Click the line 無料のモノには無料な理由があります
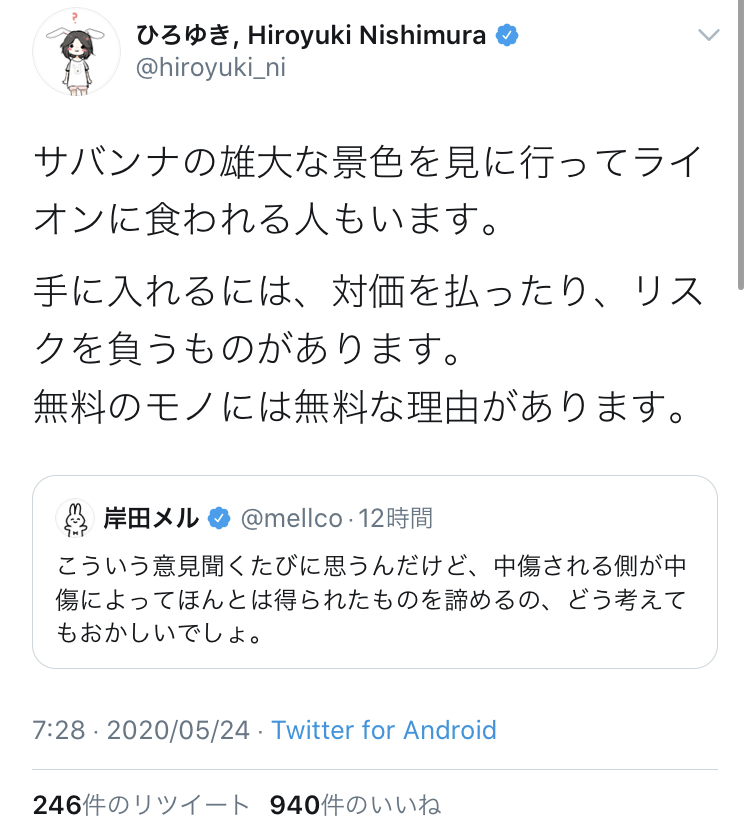Viewport: 750px width, 825px height. coord(359,407)
